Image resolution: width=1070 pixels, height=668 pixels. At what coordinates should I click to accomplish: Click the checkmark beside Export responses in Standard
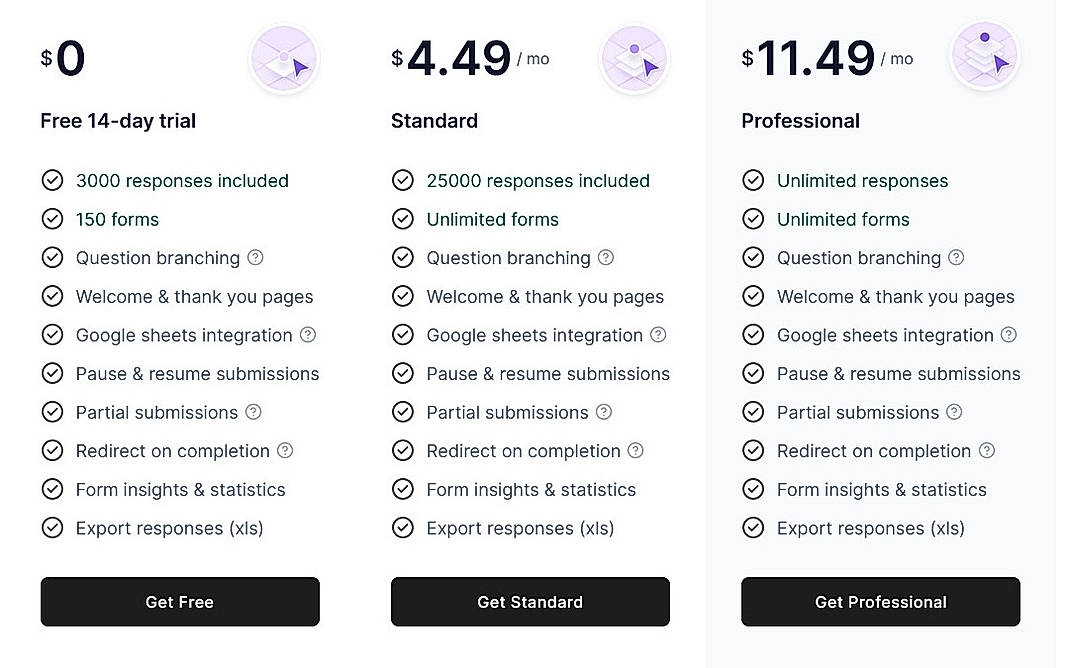coord(403,528)
